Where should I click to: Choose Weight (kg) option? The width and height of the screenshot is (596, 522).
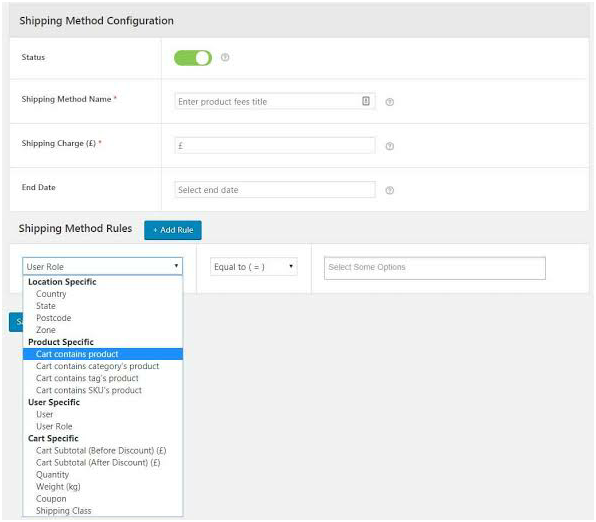pyautogui.click(x=103, y=487)
